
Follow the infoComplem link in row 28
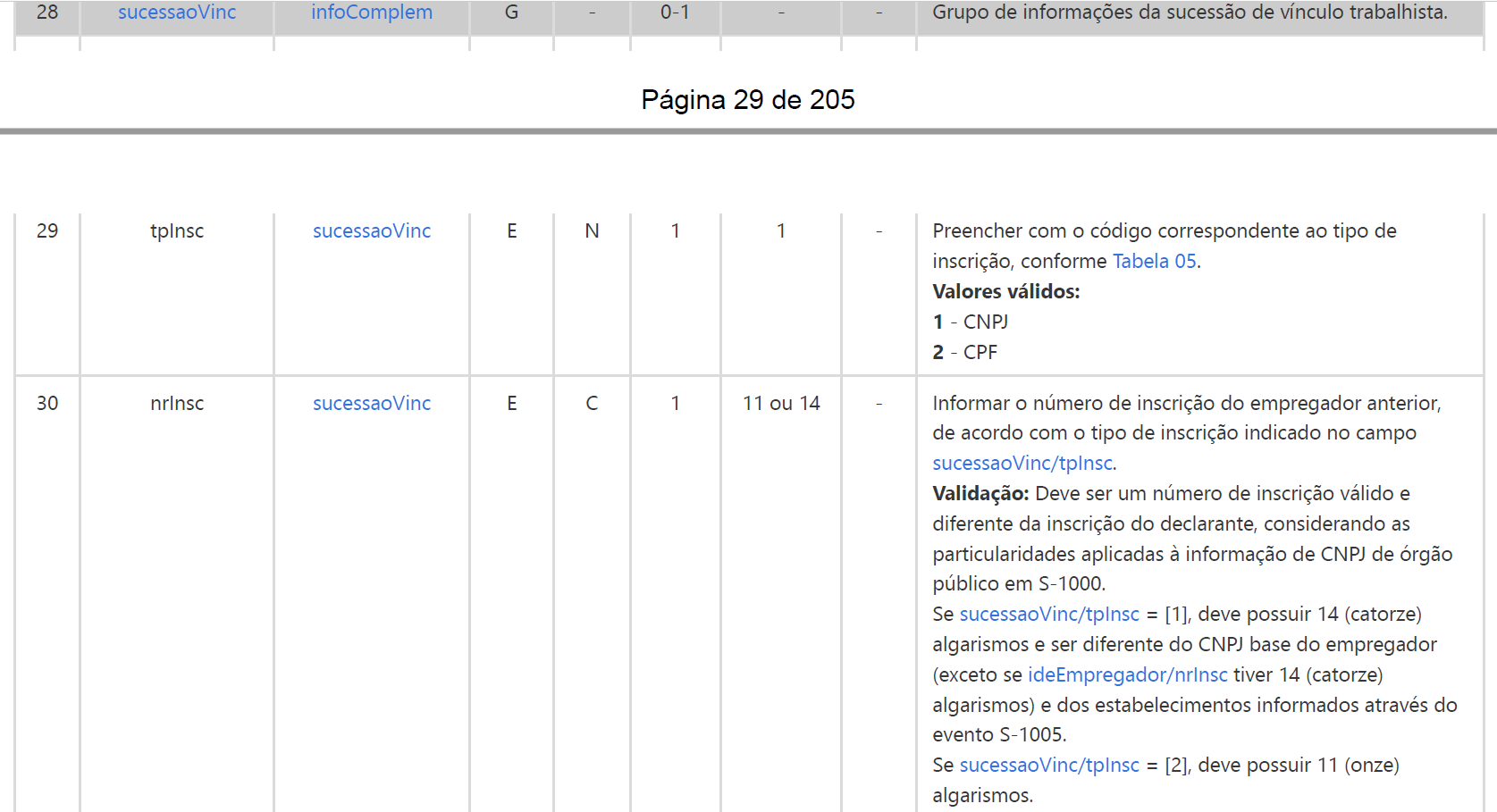(x=372, y=13)
